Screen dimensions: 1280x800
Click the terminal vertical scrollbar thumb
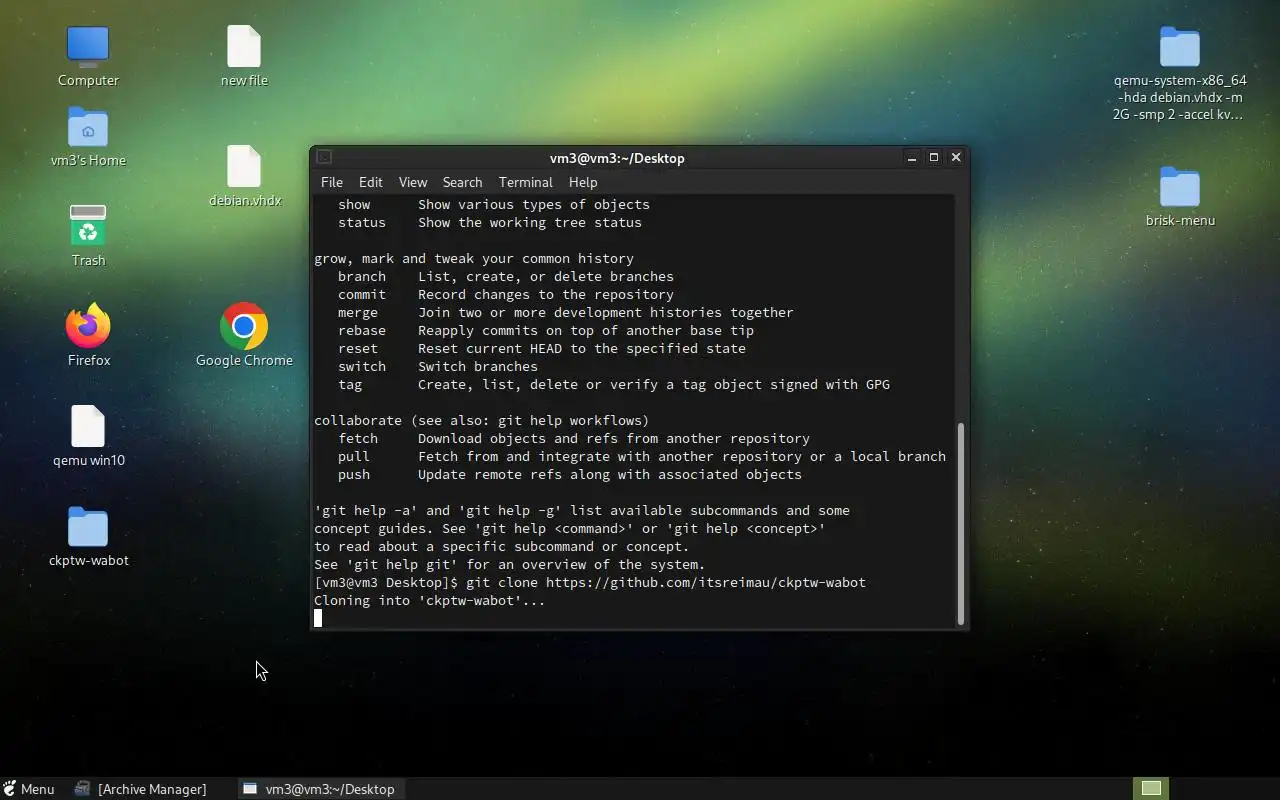pyautogui.click(x=961, y=522)
